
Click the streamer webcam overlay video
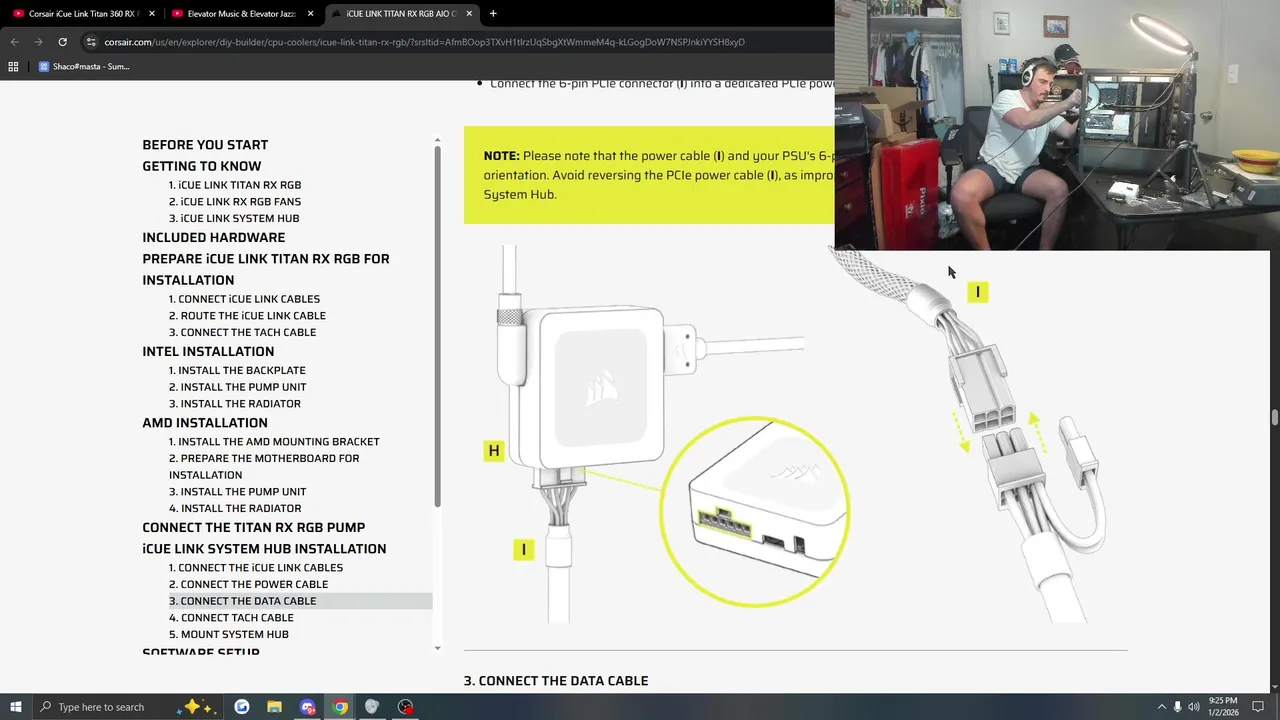(1057, 125)
